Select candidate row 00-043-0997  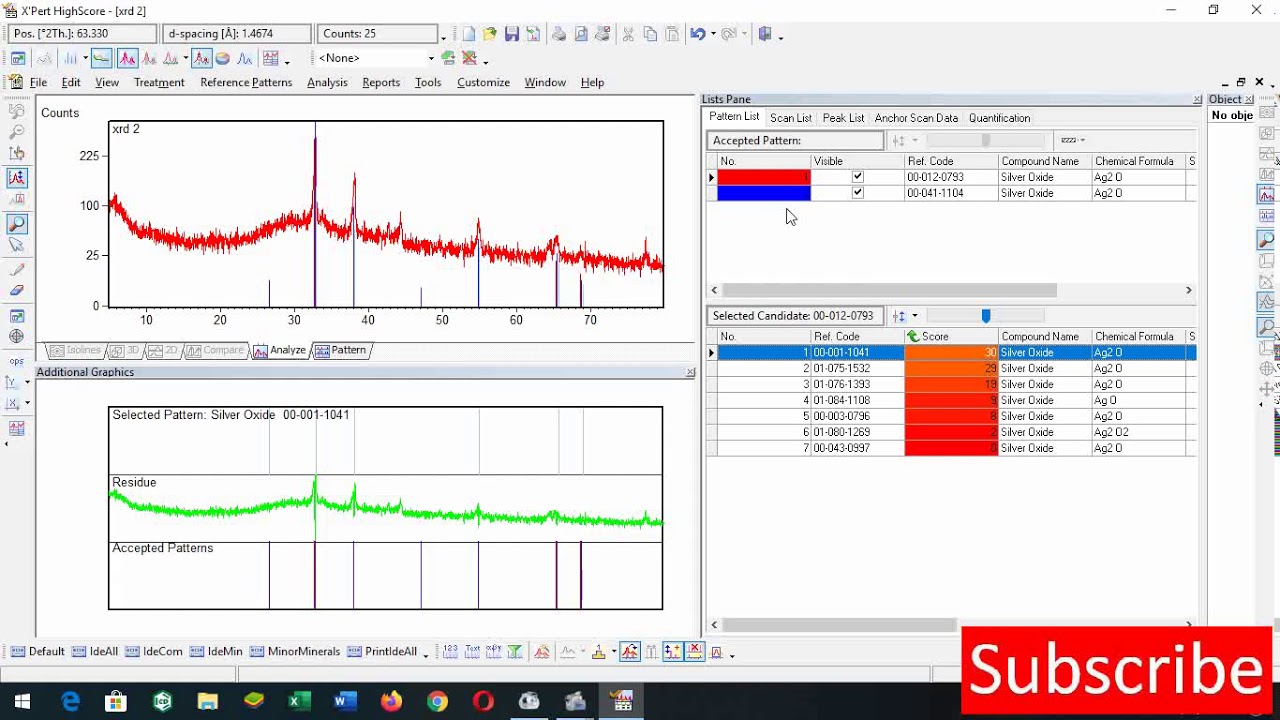point(951,448)
